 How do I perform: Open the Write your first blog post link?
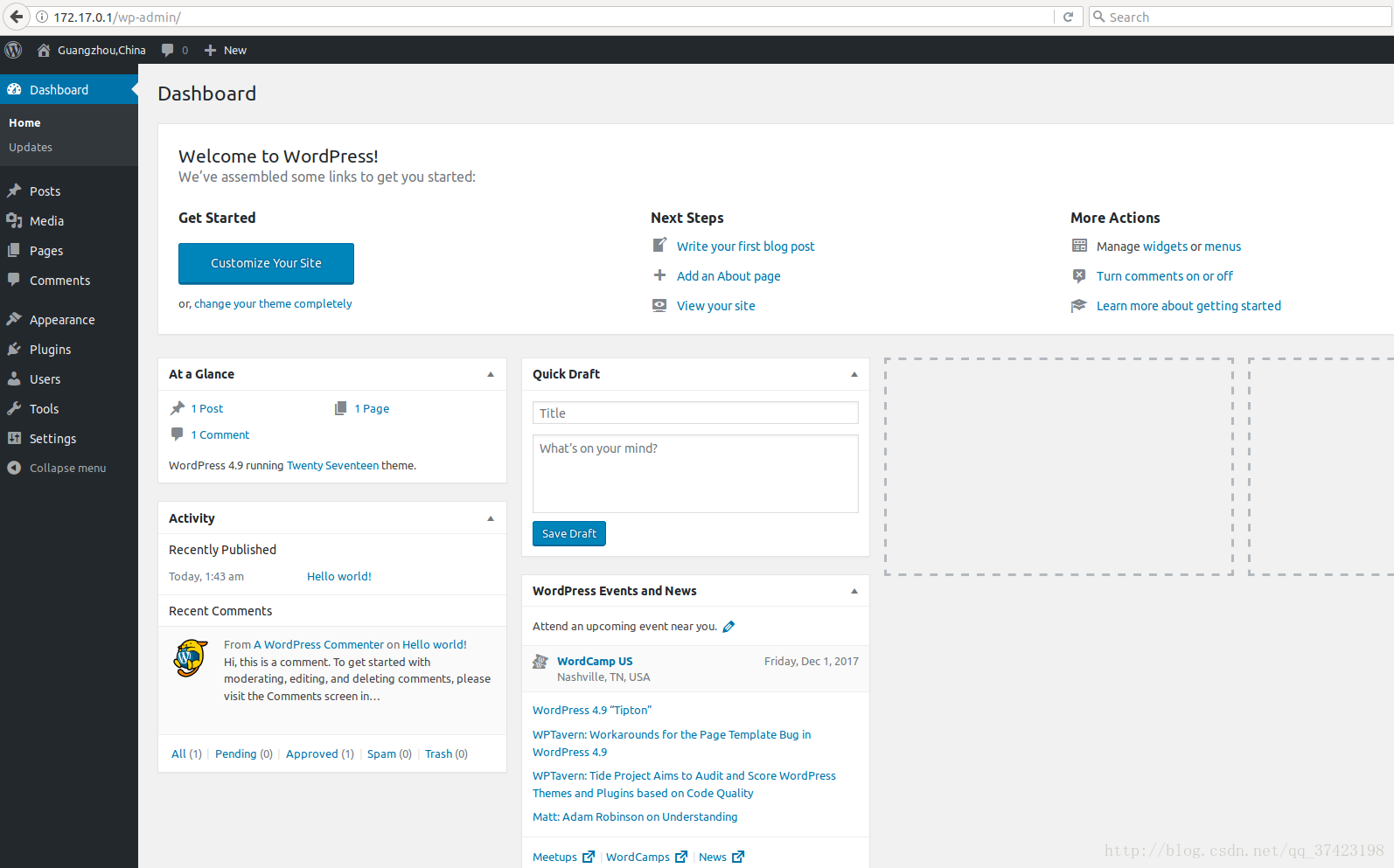[746, 247]
